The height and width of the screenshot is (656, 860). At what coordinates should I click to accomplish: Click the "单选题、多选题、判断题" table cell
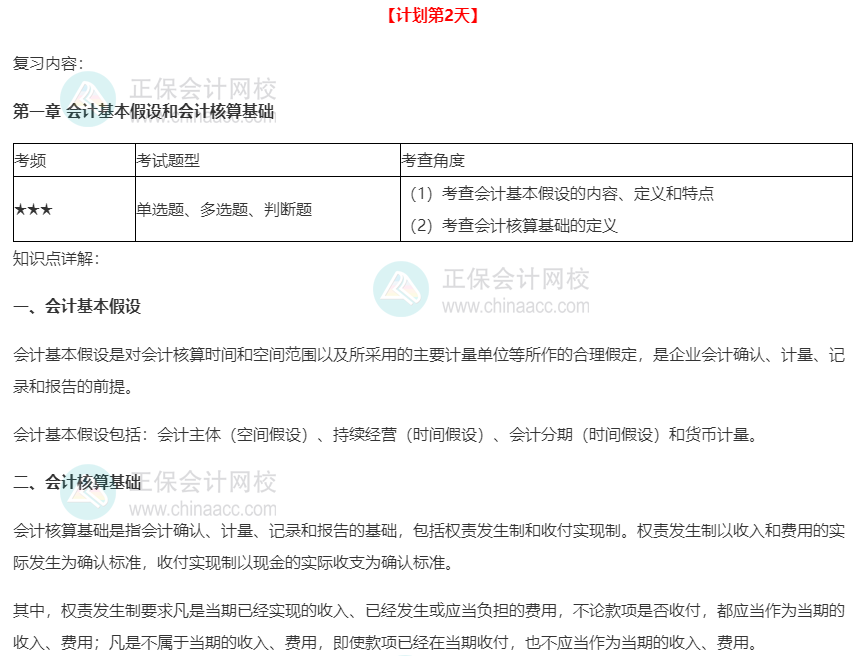click(224, 209)
